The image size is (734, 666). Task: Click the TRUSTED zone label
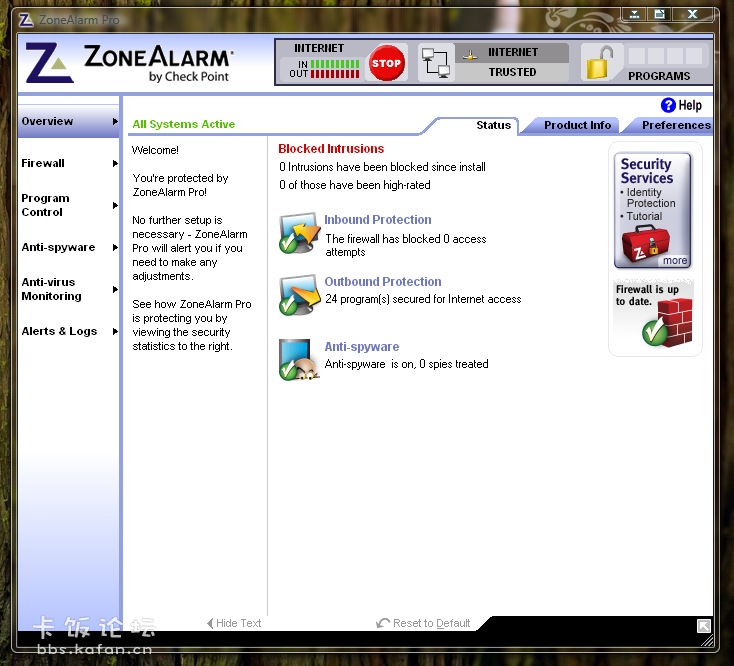point(512,72)
